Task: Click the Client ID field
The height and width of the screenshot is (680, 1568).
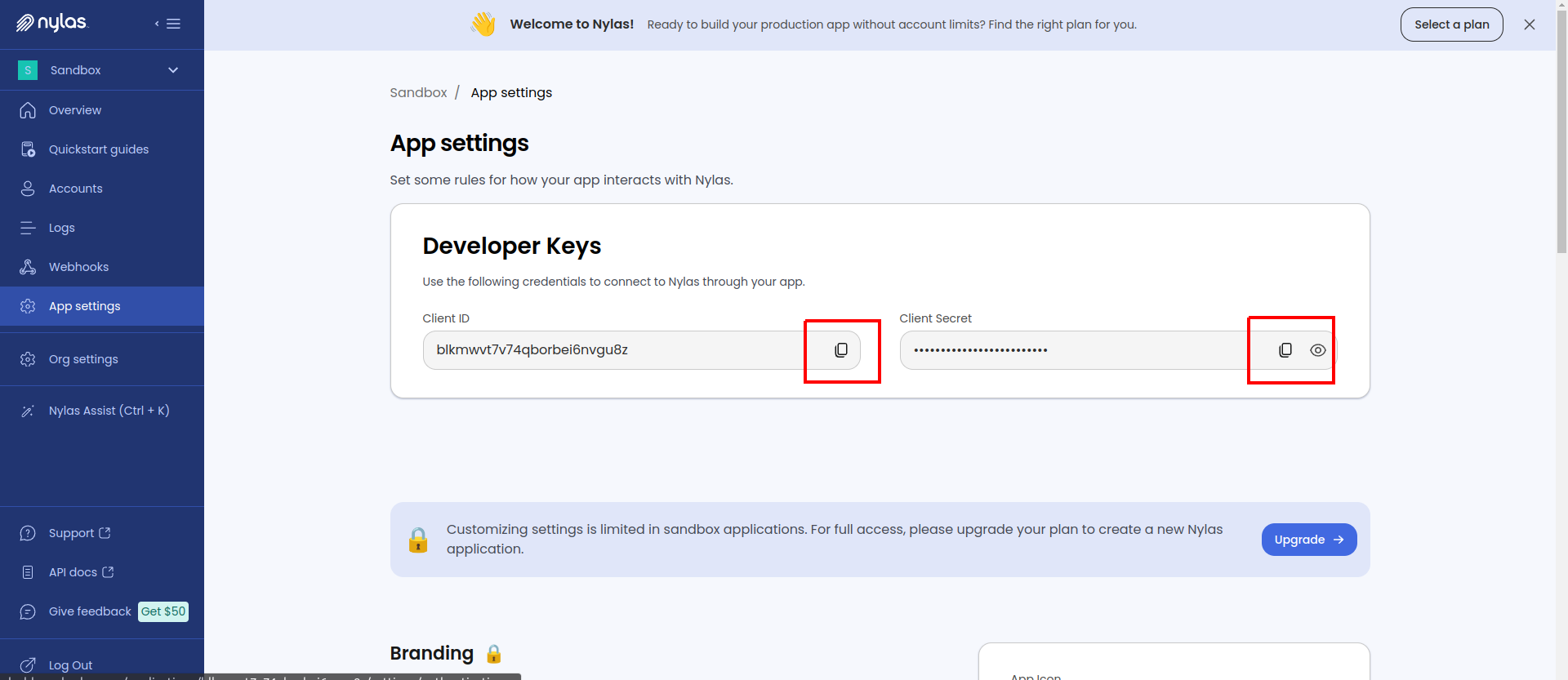Action: point(641,350)
